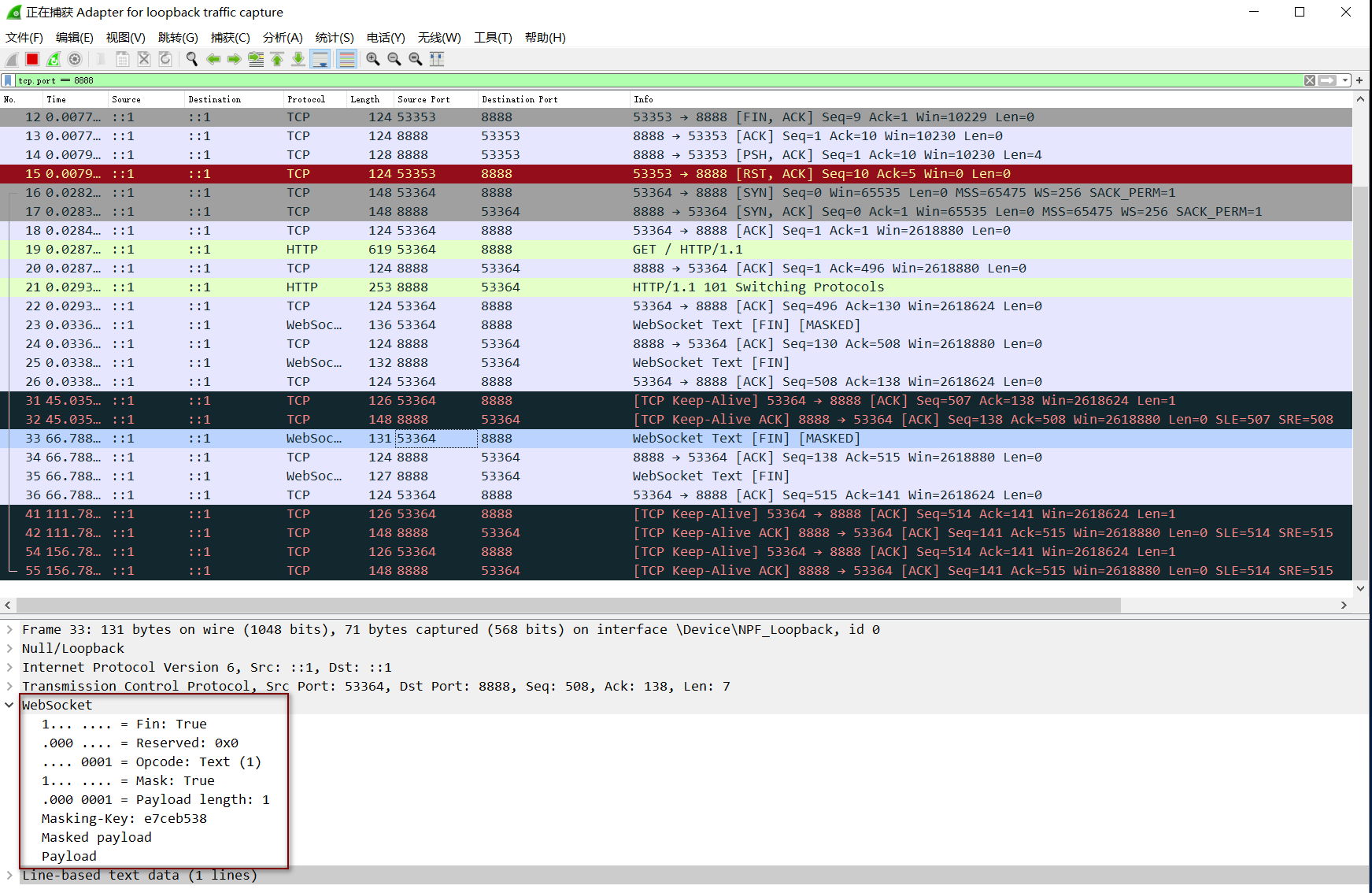Open the 统计(S) menu
The width and height of the screenshot is (1372, 893).
click(334, 37)
